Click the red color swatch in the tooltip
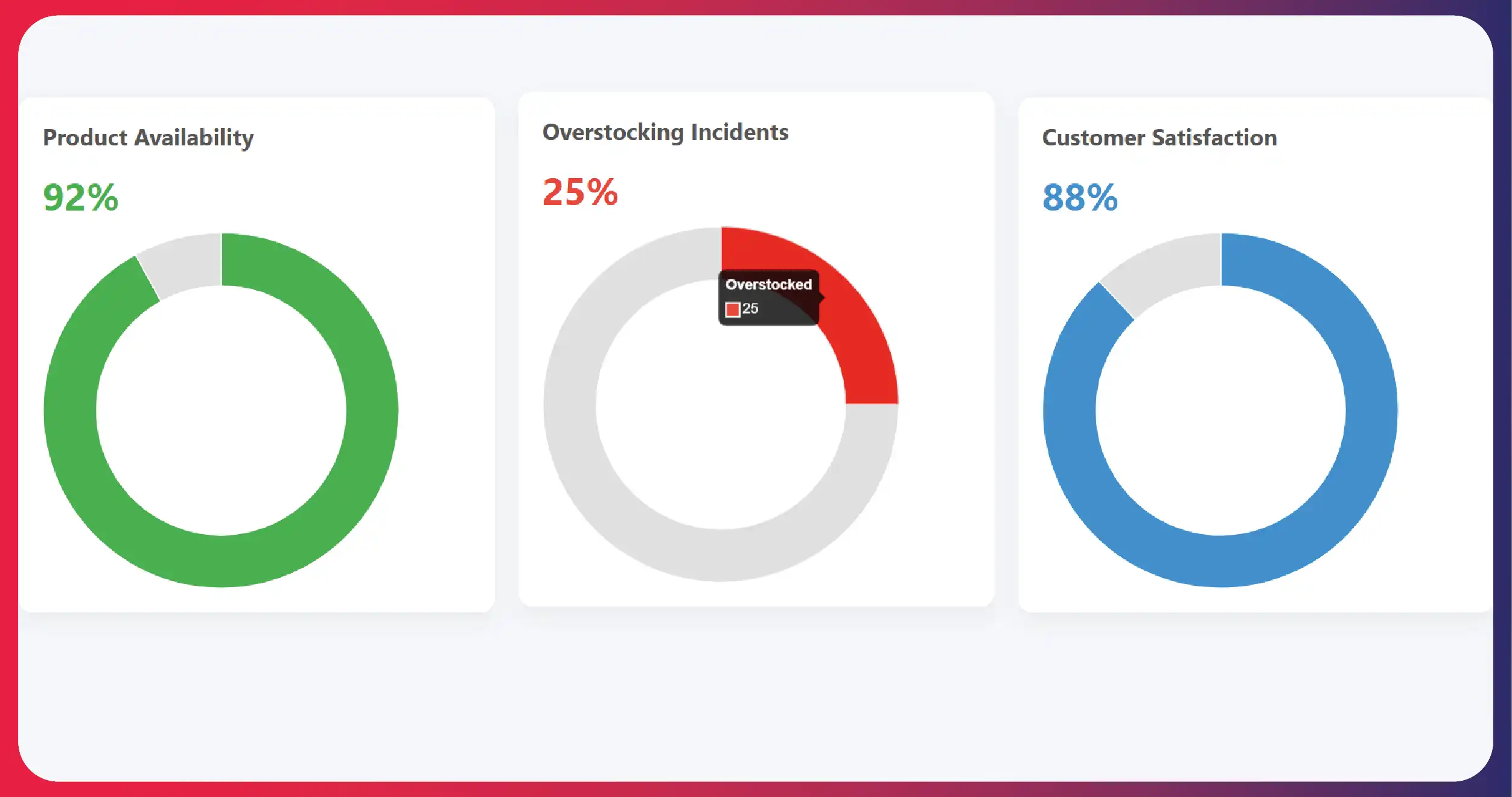This screenshot has height=797, width=1512. pyautogui.click(x=733, y=310)
